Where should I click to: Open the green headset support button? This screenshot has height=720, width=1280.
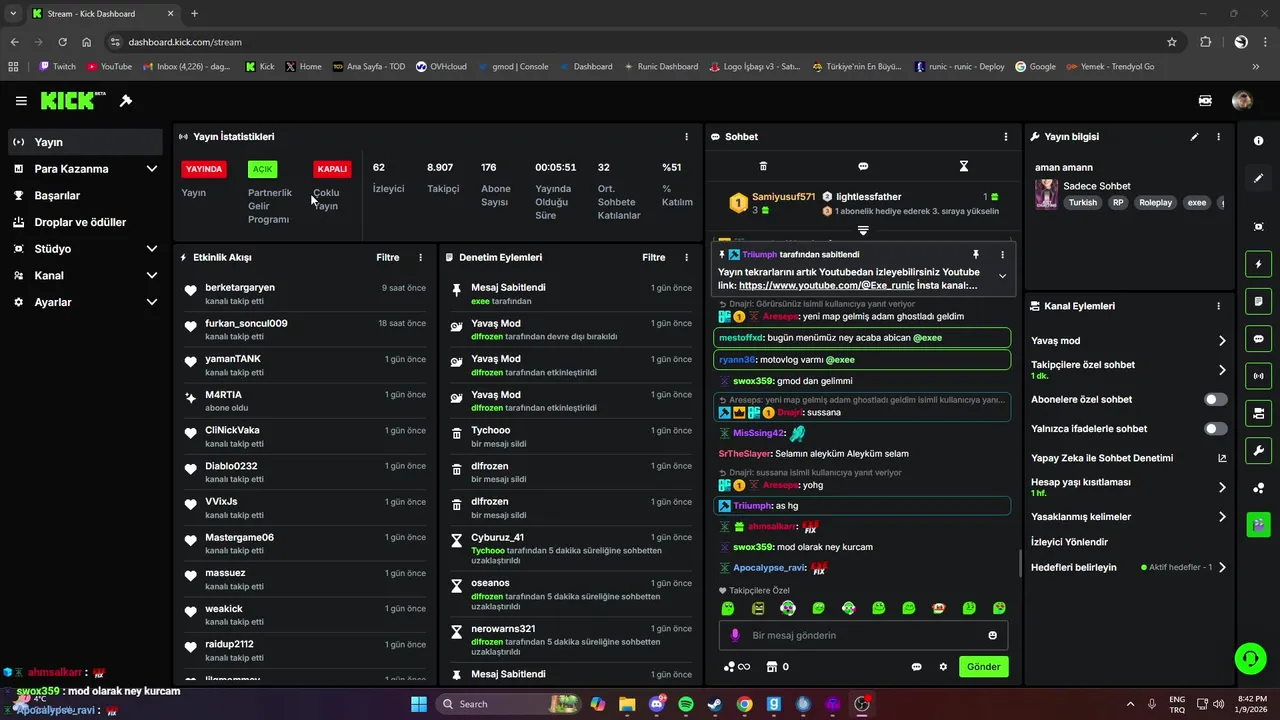[1250, 657]
